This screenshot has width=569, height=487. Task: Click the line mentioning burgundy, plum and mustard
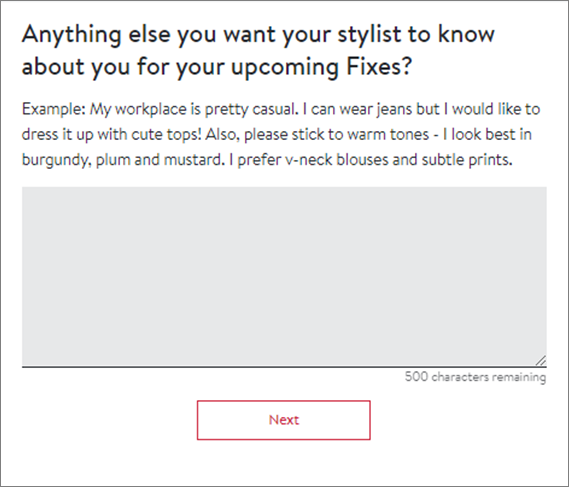tap(267, 160)
